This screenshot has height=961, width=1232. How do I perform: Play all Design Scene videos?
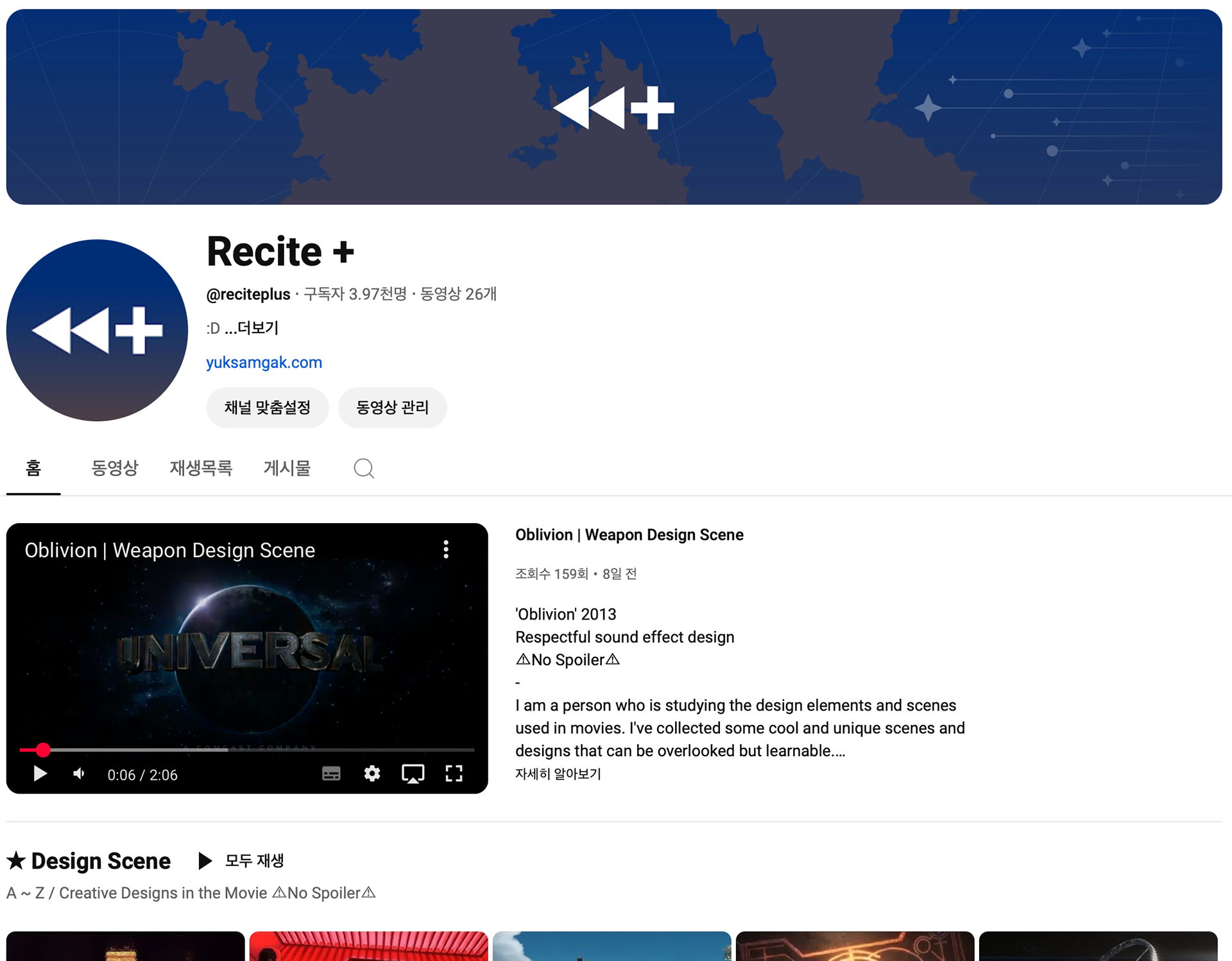click(x=242, y=860)
